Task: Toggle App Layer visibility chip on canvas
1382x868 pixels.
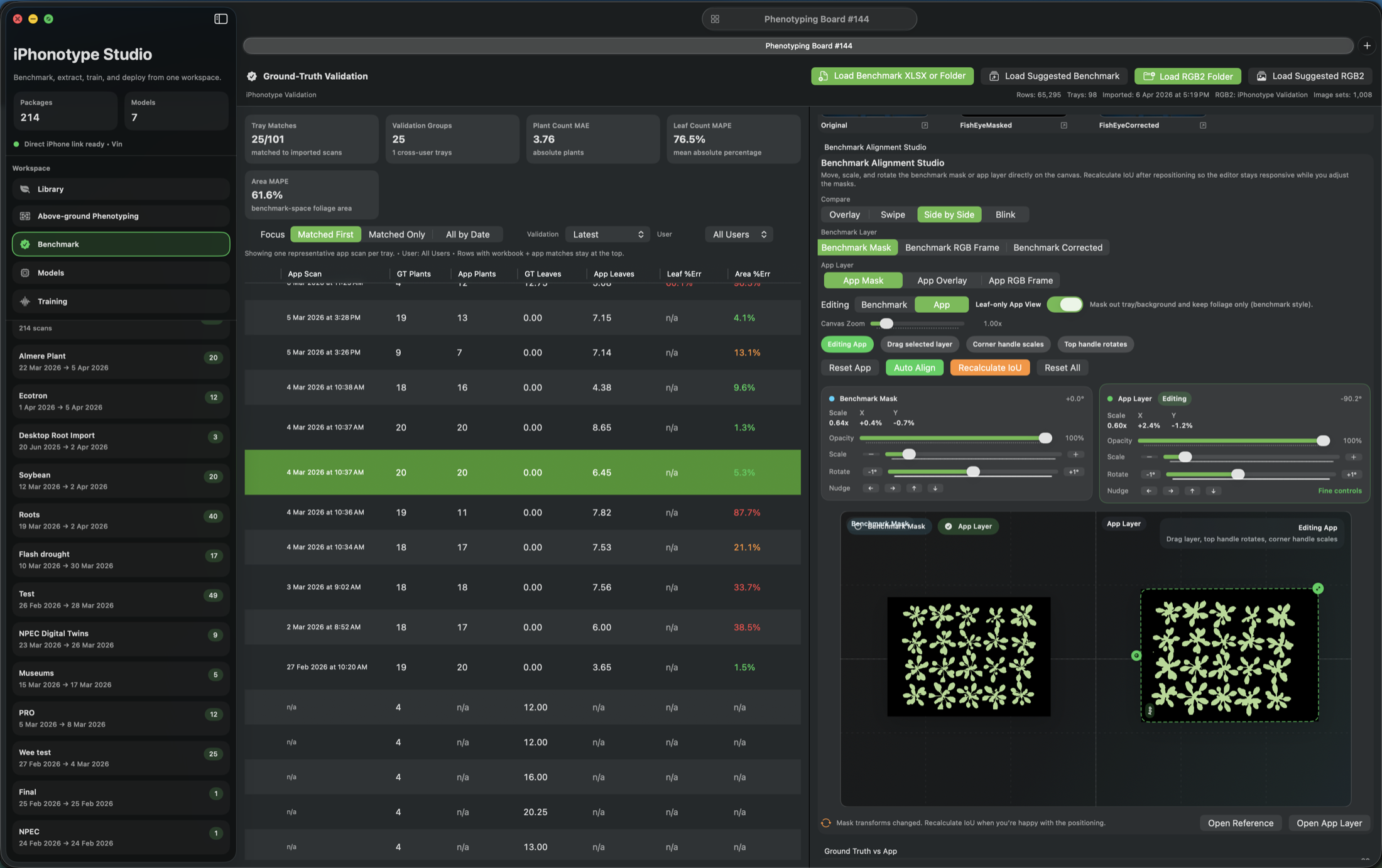Action: 968,526
